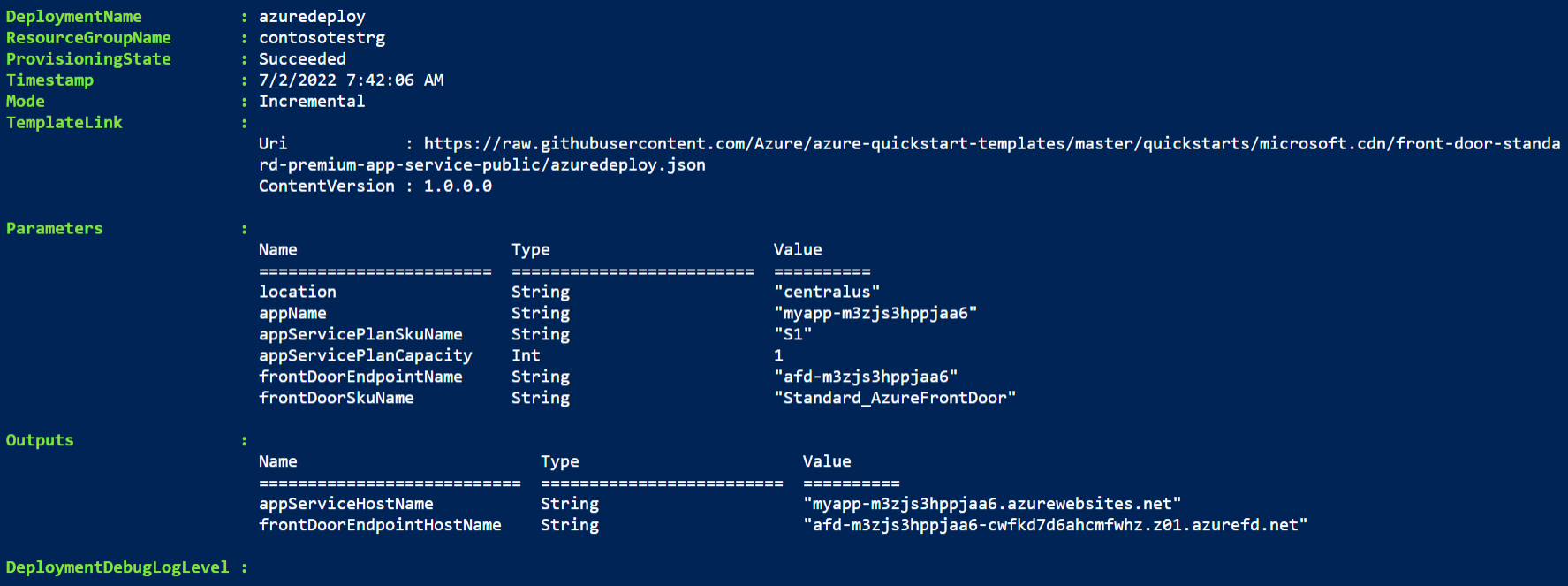Click the DeploymentName label

point(74,17)
